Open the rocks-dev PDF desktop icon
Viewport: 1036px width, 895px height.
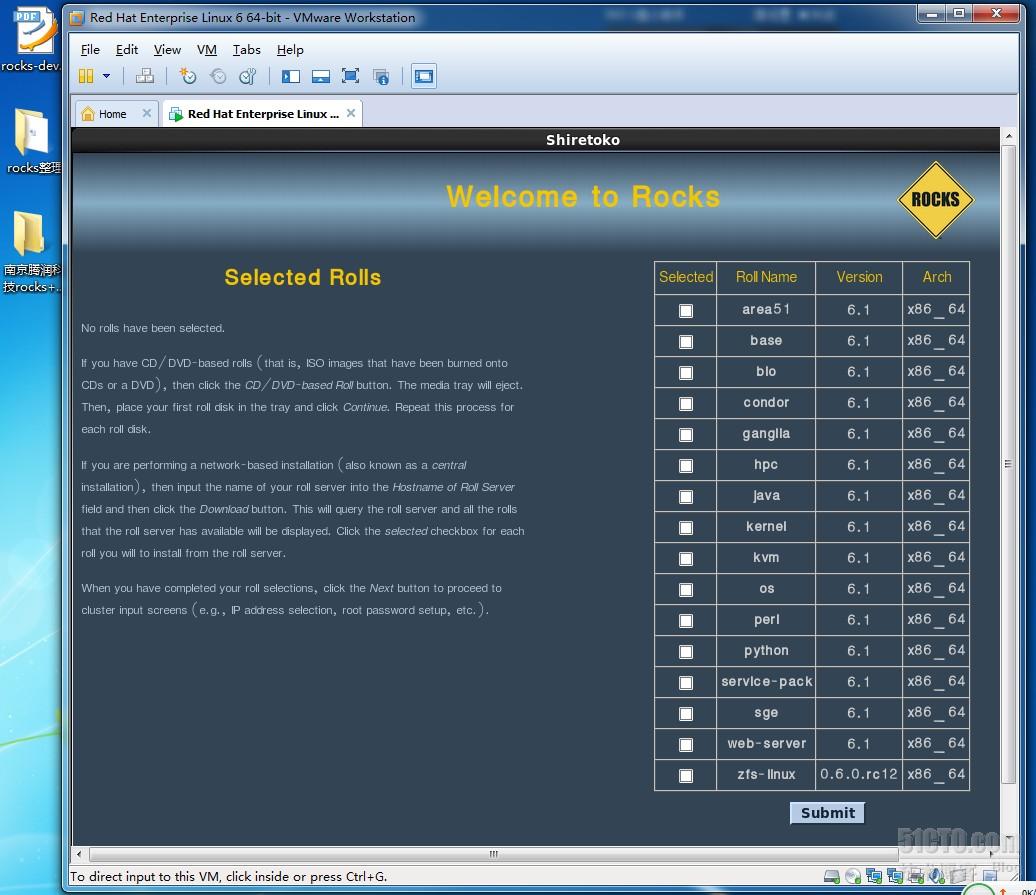click(30, 38)
